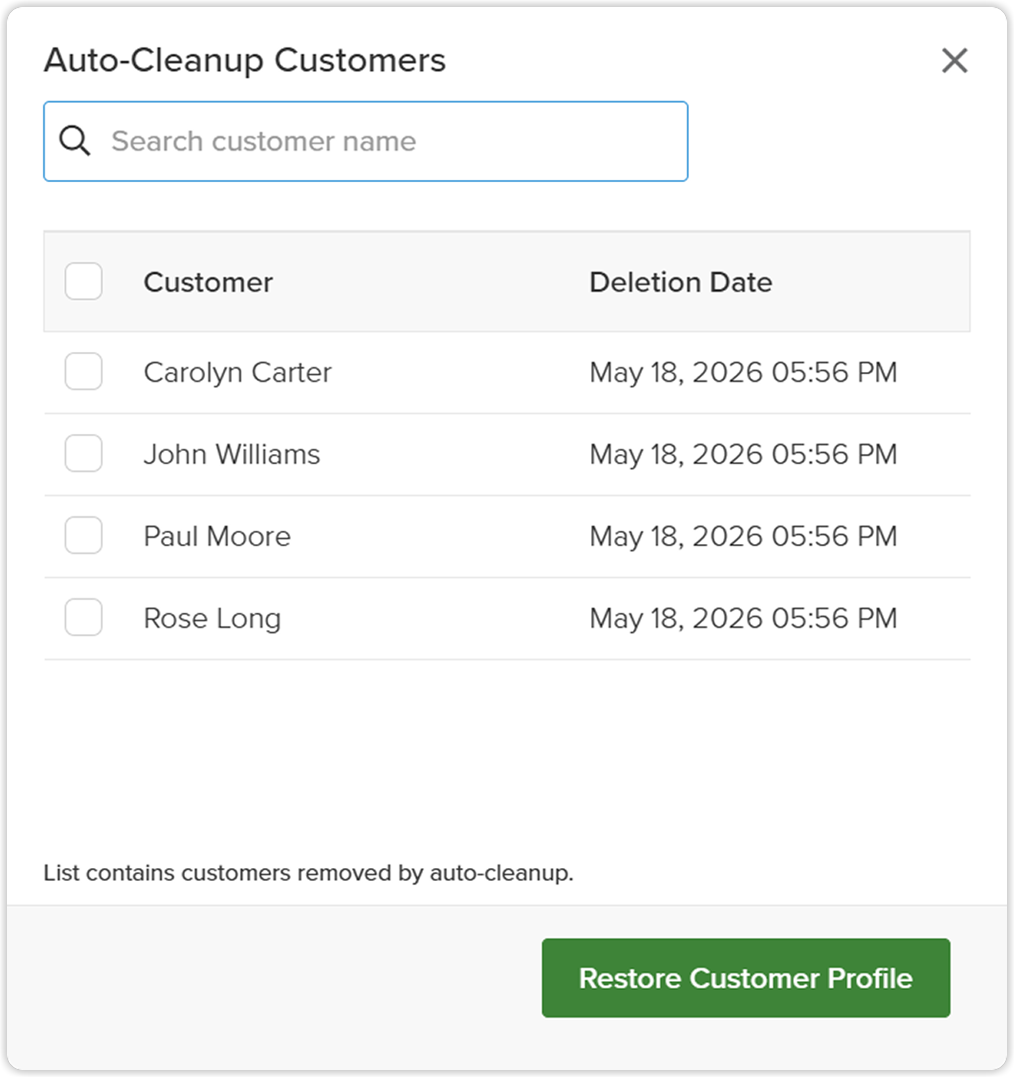Click the Restore Customer Profile button
This screenshot has width=1015, height=1078.
coord(746,978)
